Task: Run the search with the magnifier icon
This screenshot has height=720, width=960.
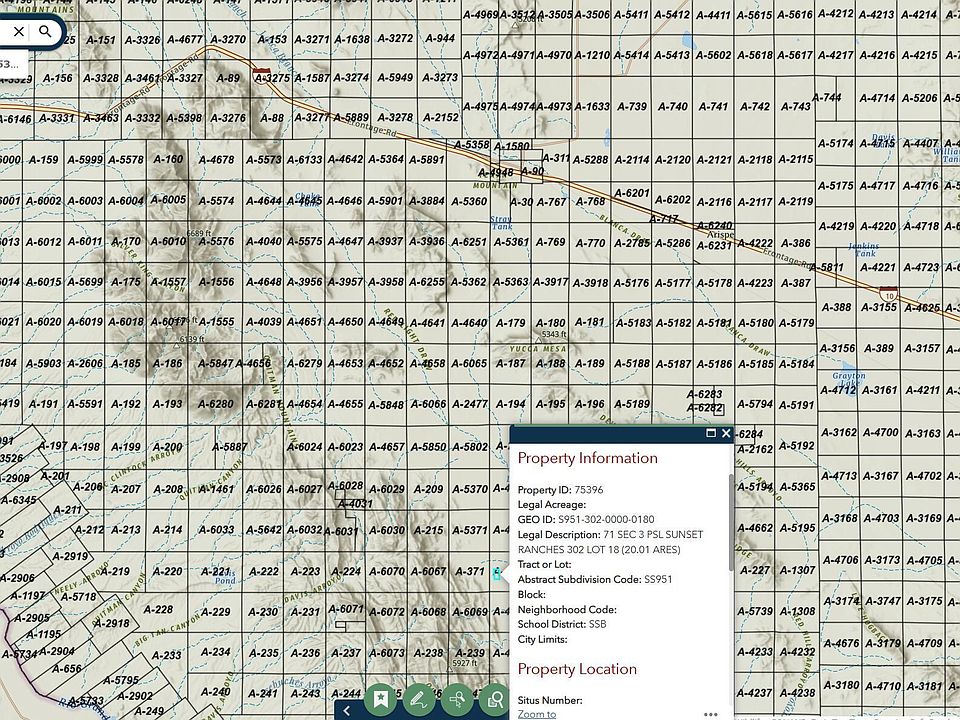Action: pos(45,31)
